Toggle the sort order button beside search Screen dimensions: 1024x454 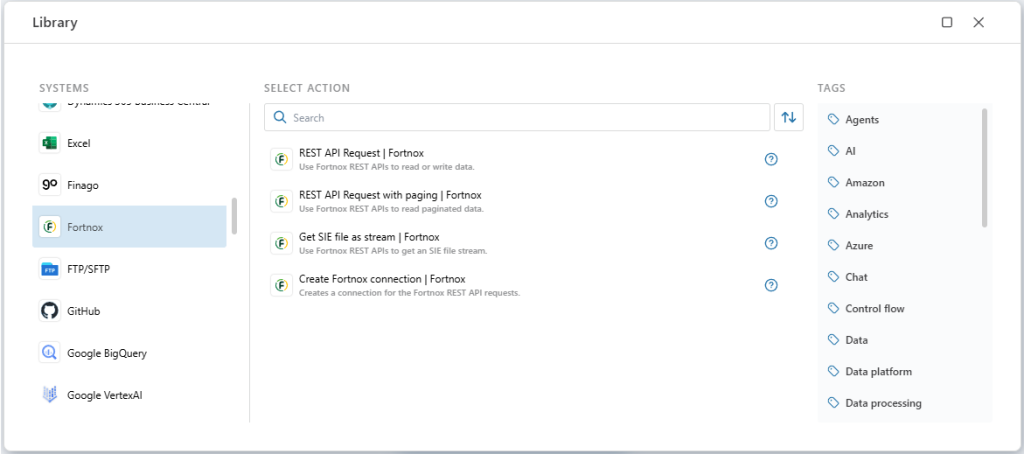click(x=789, y=117)
